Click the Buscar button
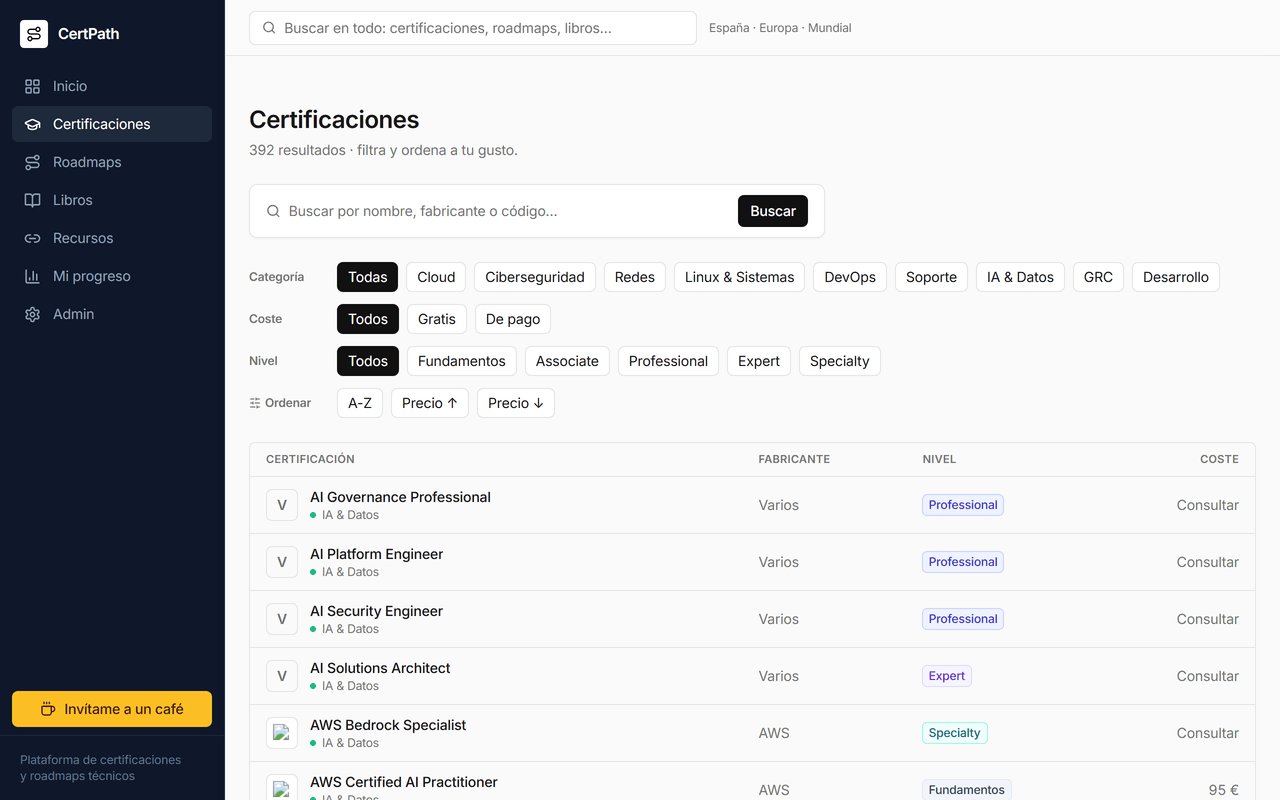This screenshot has height=800, width=1280. [773, 211]
